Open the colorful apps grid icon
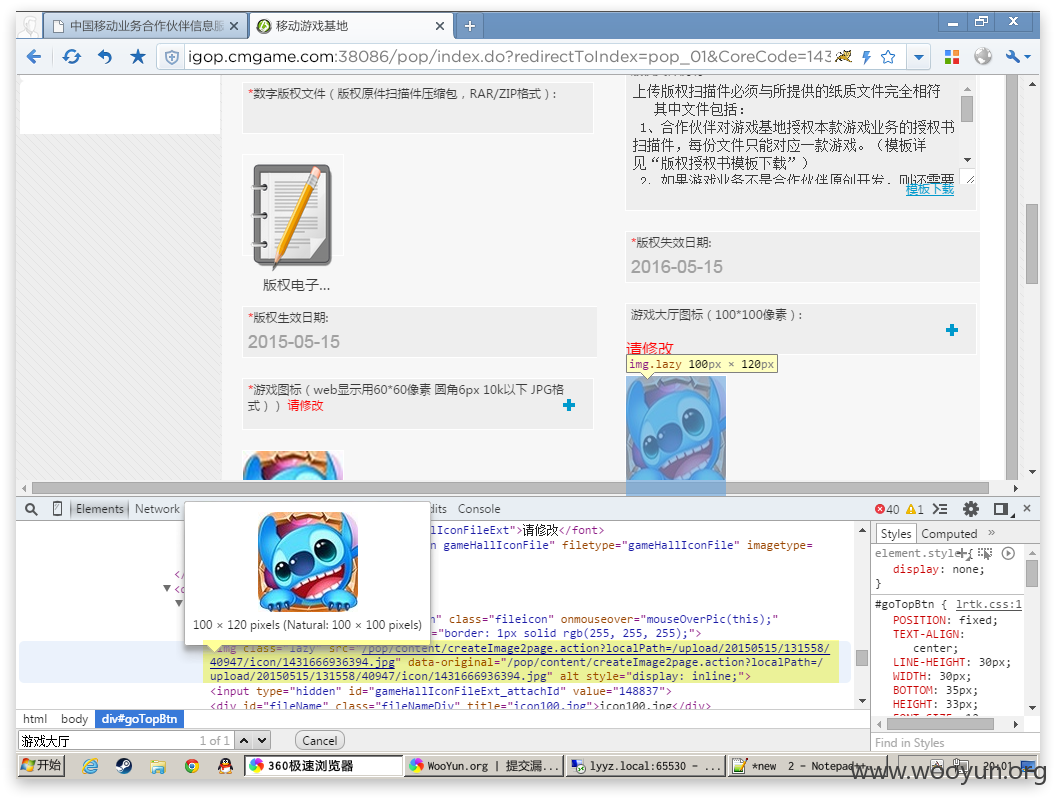The image size is (1056, 800). pyautogui.click(x=952, y=57)
